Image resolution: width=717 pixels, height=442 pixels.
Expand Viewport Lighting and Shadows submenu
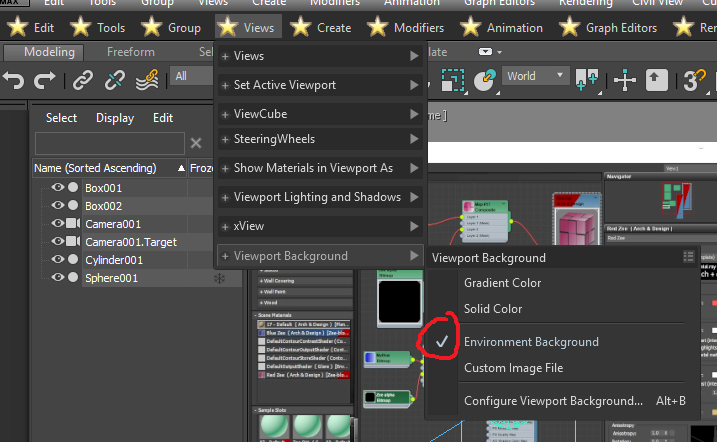[320, 197]
